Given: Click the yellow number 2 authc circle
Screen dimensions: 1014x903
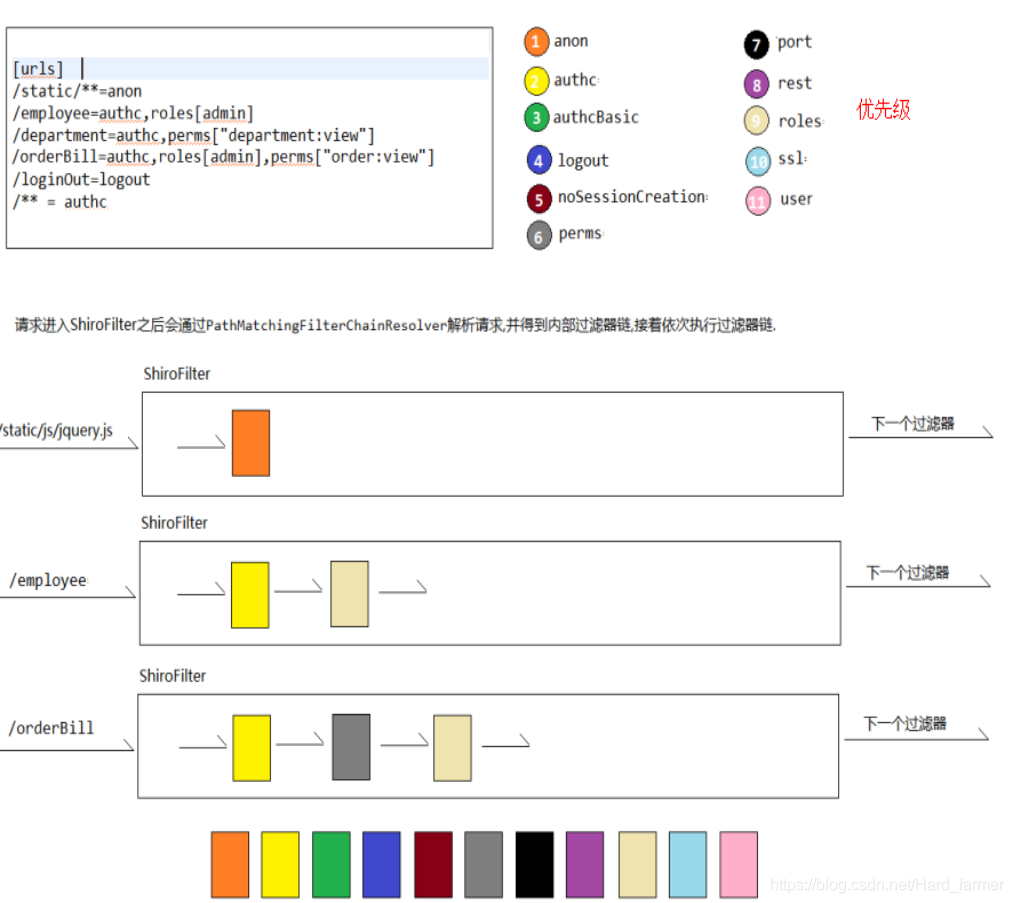Looking at the screenshot, I should click(x=537, y=81).
